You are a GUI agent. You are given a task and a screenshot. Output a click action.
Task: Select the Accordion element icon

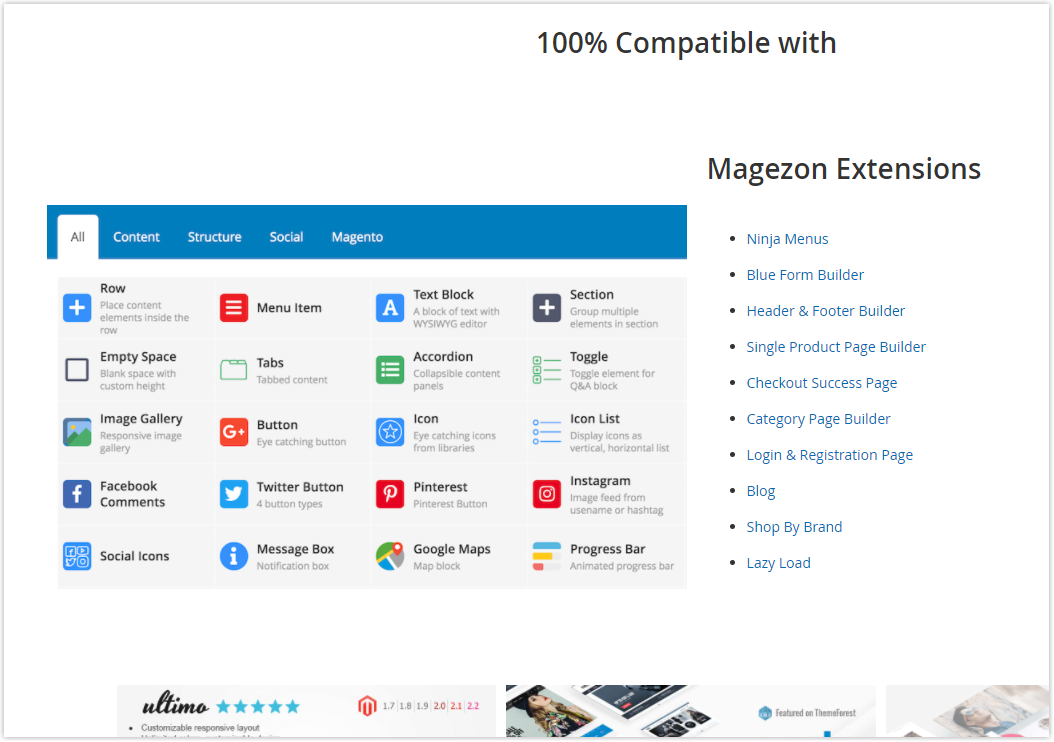(389, 369)
